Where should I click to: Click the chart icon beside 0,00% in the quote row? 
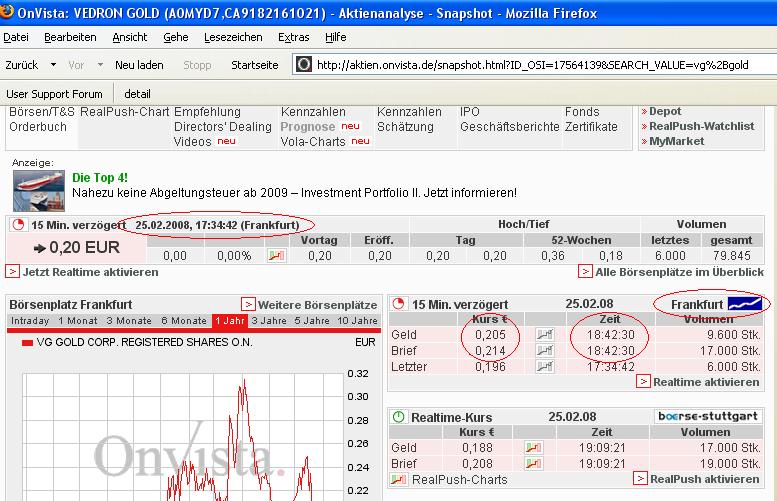[276, 256]
